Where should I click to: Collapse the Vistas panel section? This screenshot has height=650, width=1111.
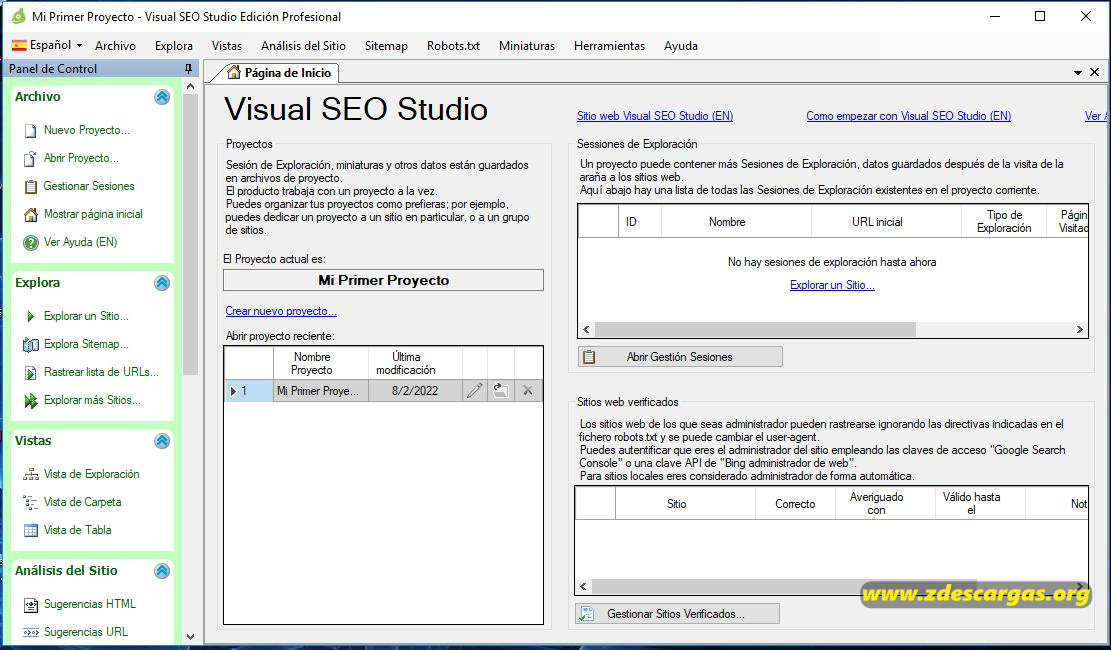point(162,441)
